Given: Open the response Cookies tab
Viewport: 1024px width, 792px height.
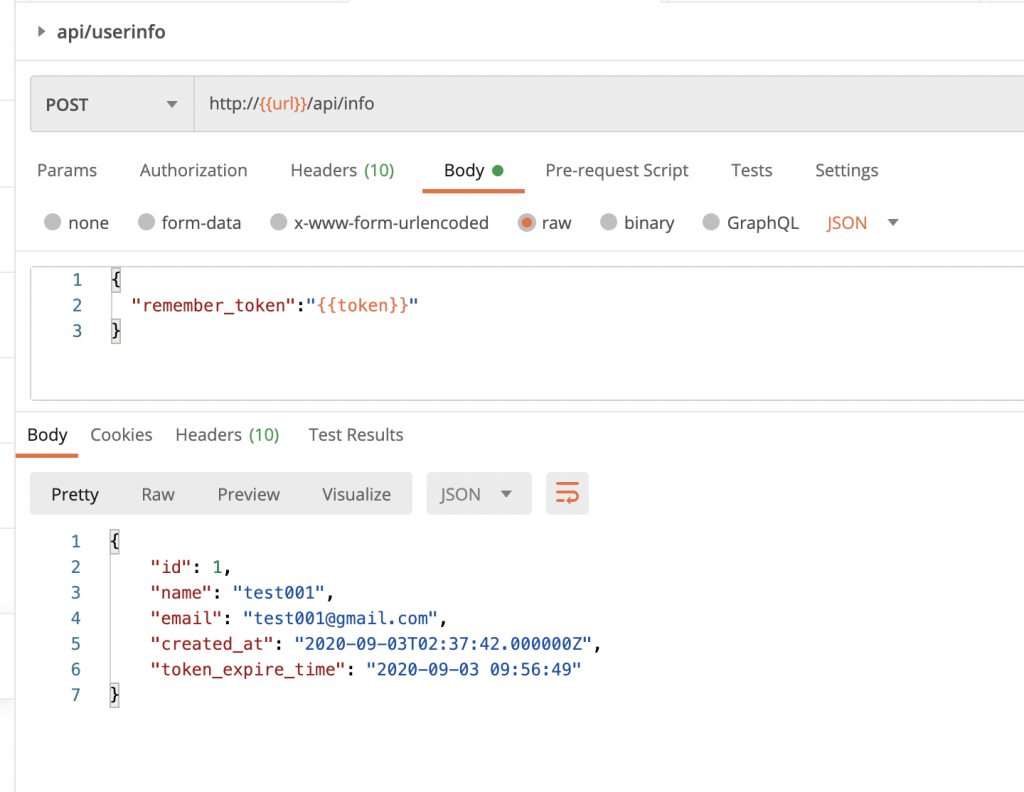Looking at the screenshot, I should [x=121, y=435].
